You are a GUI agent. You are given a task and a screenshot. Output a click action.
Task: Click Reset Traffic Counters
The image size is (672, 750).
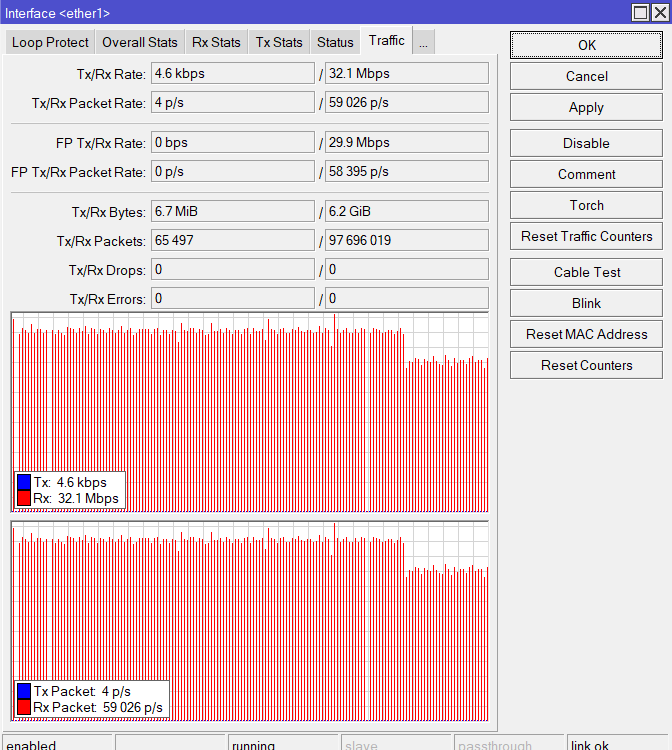586,236
